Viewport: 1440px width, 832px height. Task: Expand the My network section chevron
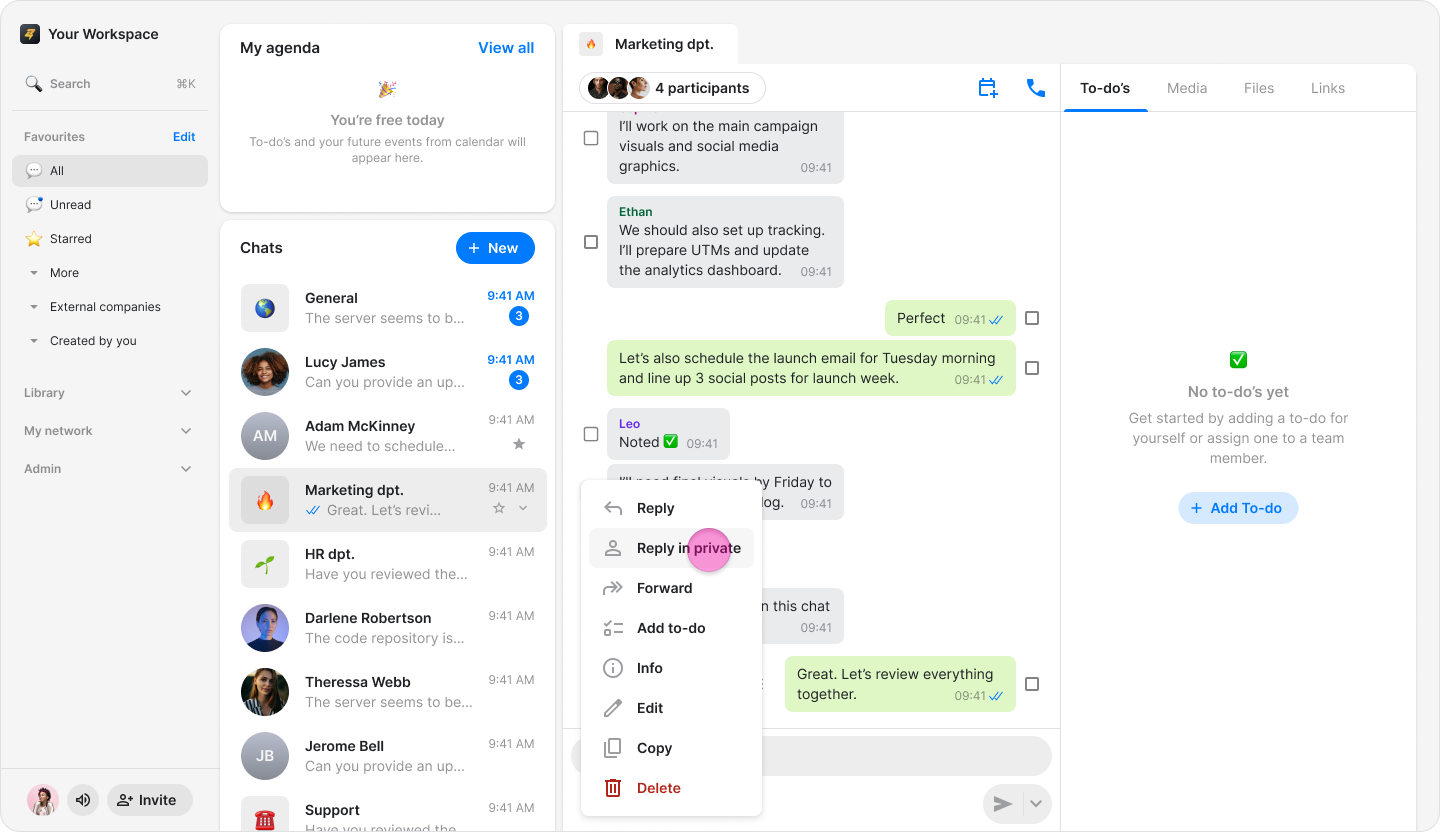pyautogui.click(x=186, y=431)
